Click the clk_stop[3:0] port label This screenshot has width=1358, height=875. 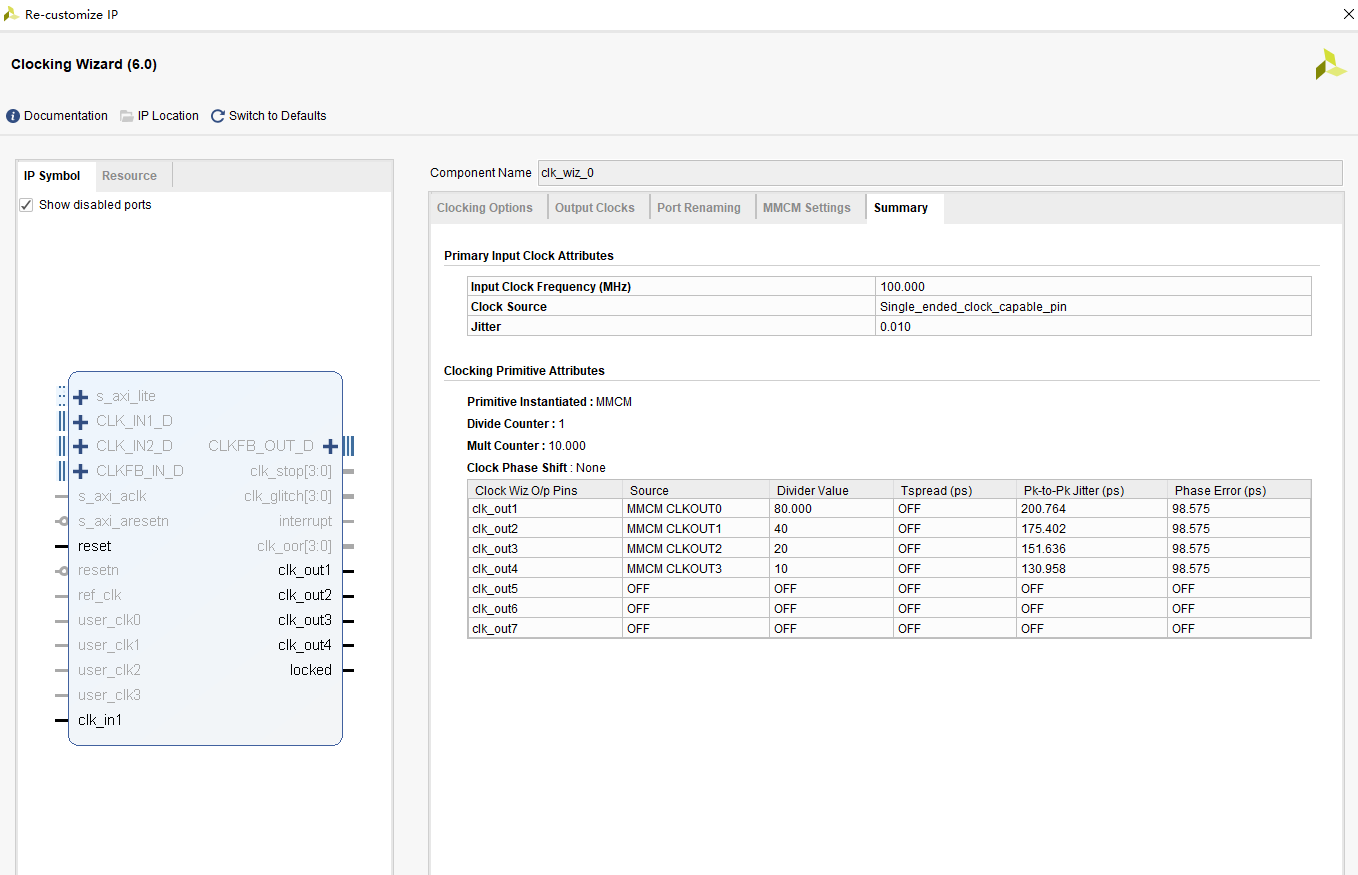tap(291, 471)
